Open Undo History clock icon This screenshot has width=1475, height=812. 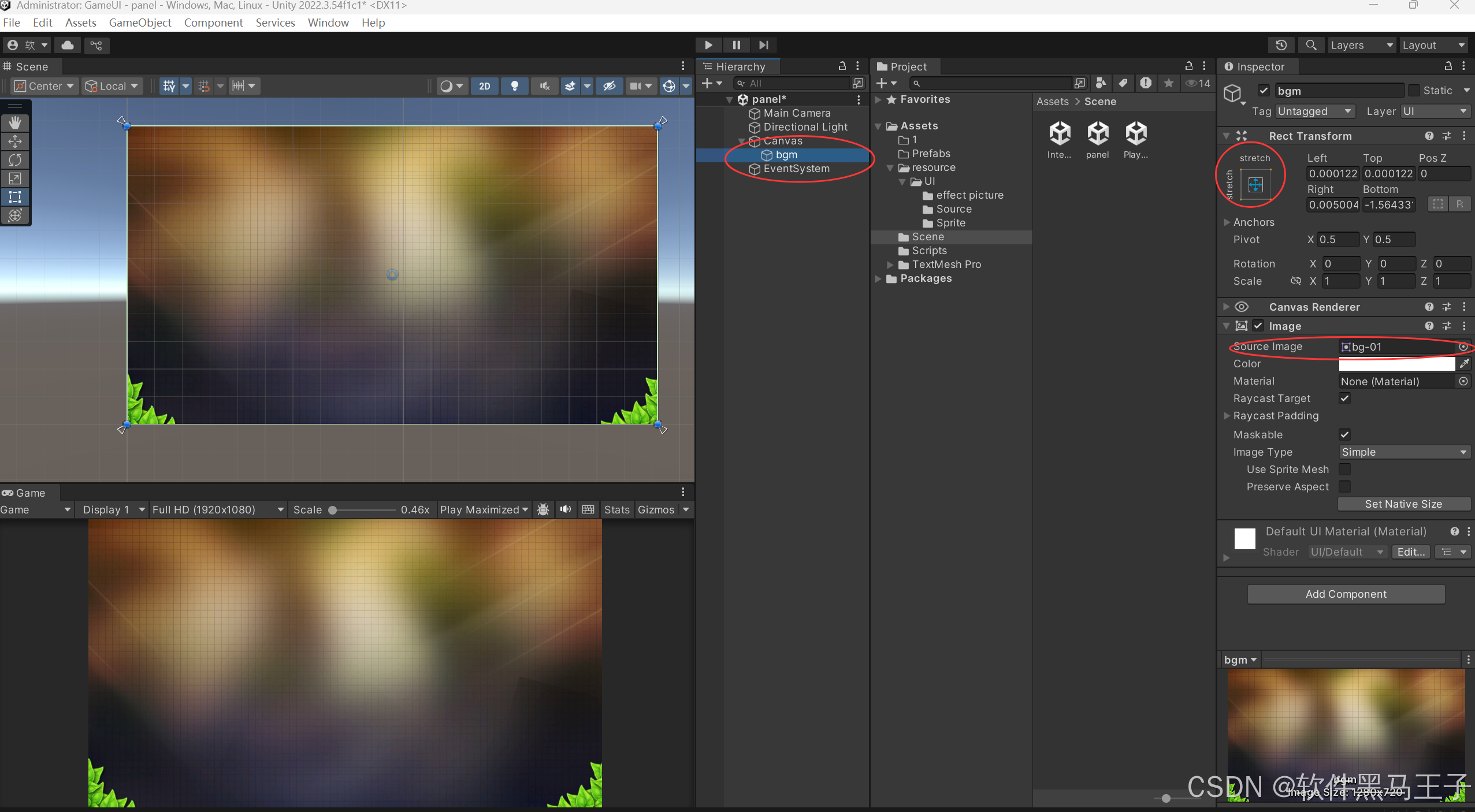point(1281,45)
